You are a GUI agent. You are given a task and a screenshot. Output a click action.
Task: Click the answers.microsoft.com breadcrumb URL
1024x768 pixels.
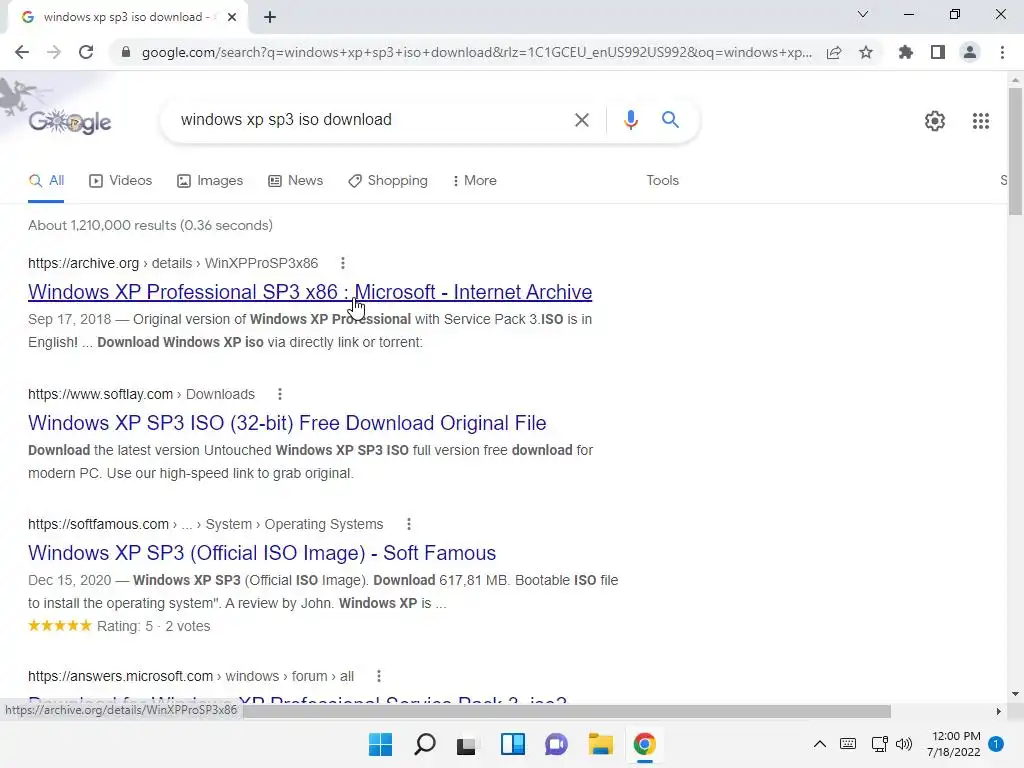[x=191, y=676]
